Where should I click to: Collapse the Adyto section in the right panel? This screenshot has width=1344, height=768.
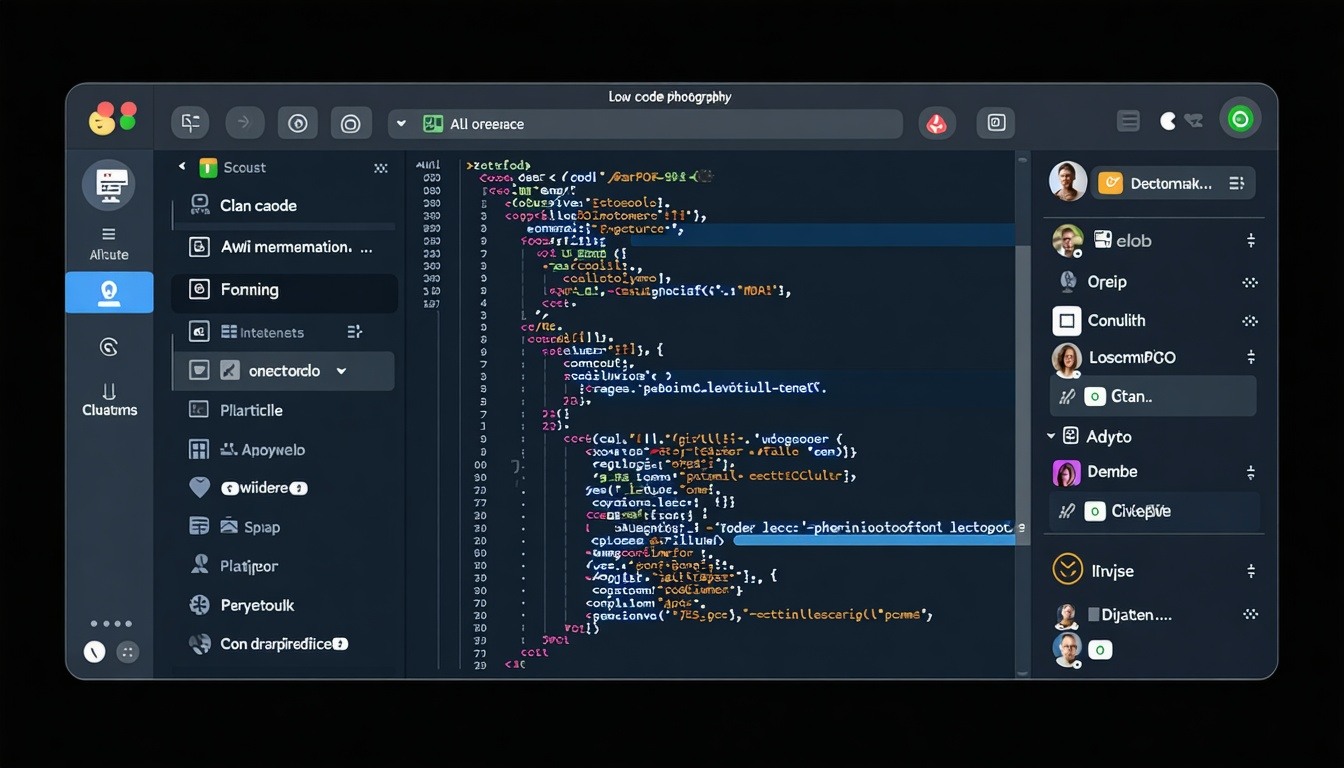[x=1050, y=436]
